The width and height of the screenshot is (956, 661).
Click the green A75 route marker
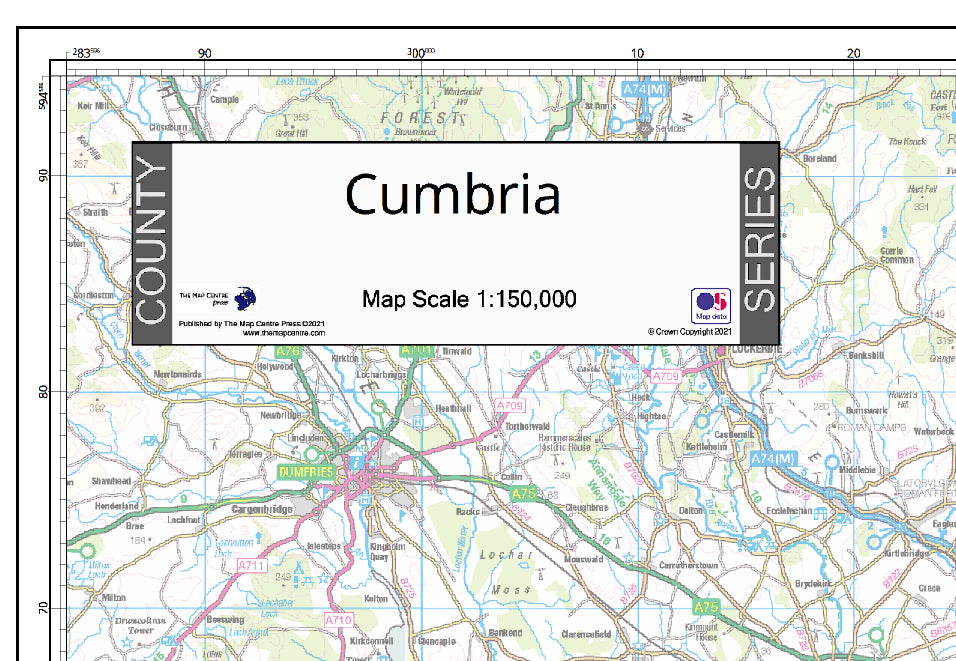(706, 604)
